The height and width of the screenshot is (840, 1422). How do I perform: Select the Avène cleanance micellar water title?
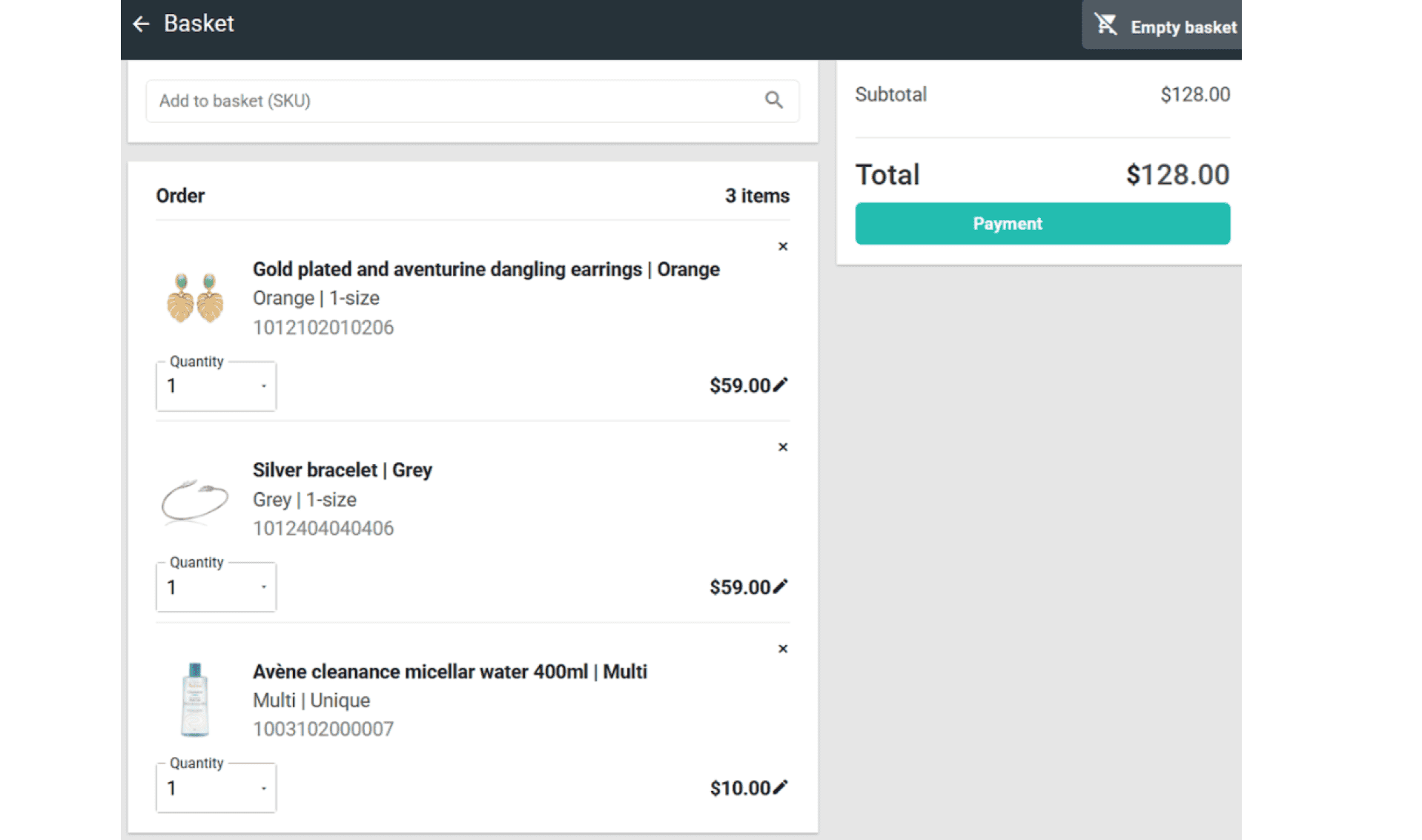click(x=449, y=672)
